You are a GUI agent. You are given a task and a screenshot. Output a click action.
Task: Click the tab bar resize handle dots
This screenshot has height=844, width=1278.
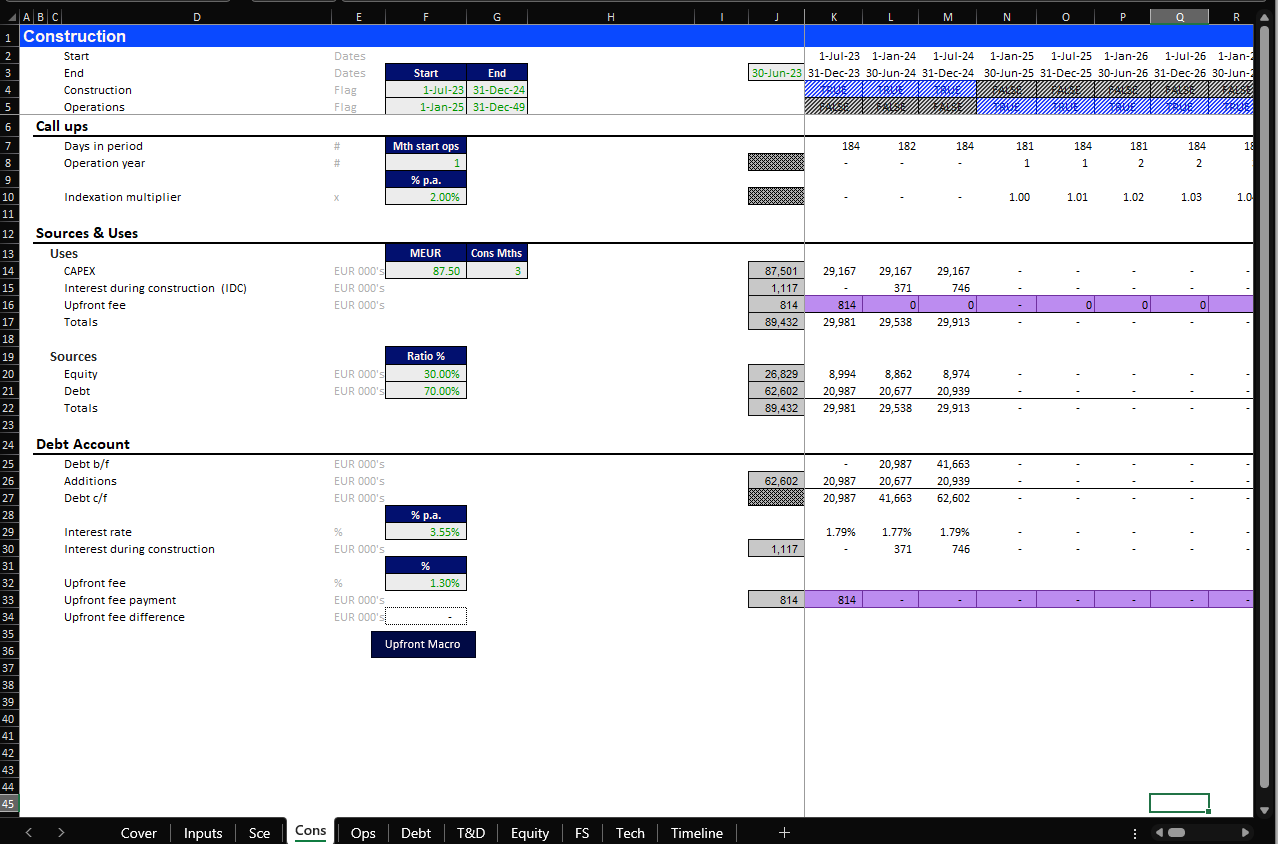(x=1134, y=832)
